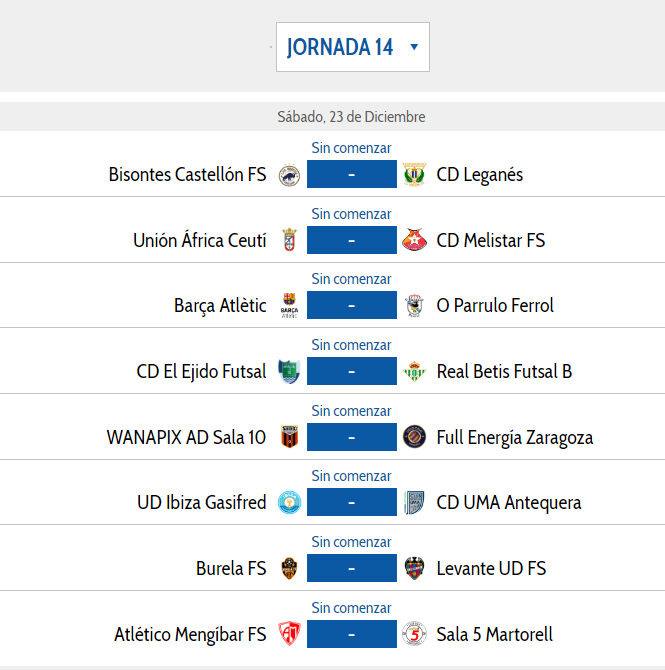Click the Levante UD FS crest
665x670 pixels.
(x=414, y=569)
